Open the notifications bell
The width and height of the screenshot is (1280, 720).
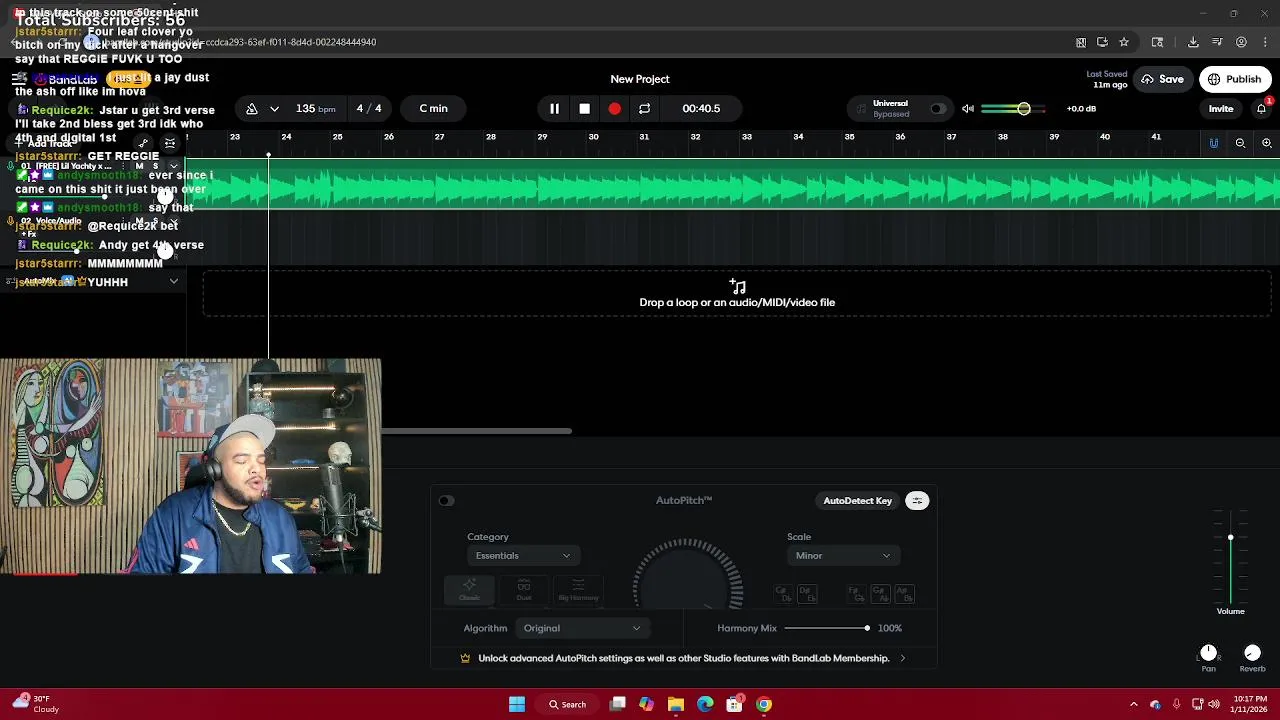(1261, 109)
